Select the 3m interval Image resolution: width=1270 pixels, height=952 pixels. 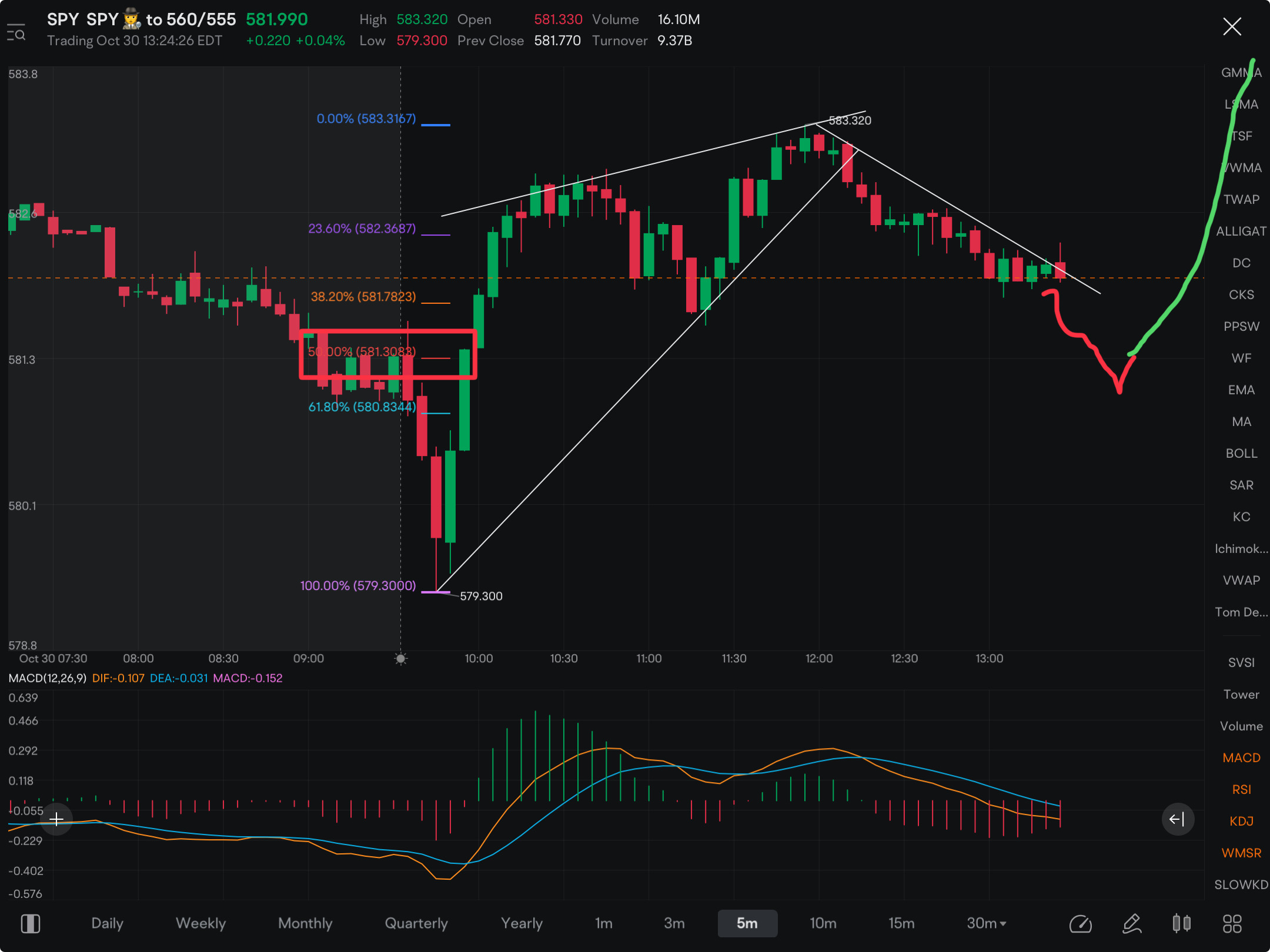674,923
